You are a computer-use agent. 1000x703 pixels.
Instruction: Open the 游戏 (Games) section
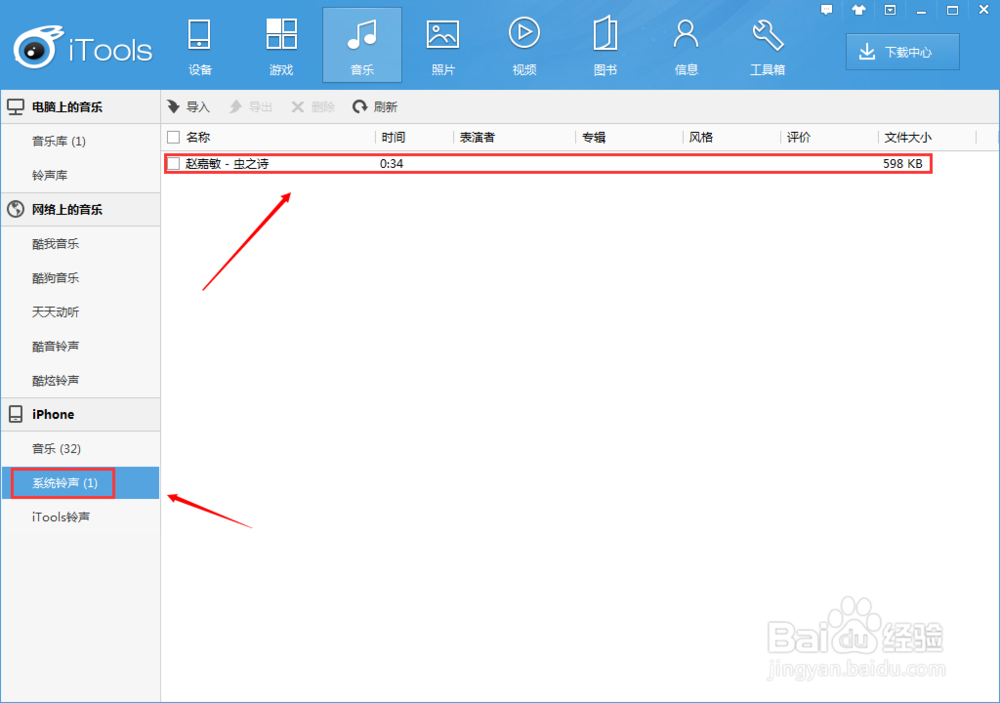click(x=281, y=44)
